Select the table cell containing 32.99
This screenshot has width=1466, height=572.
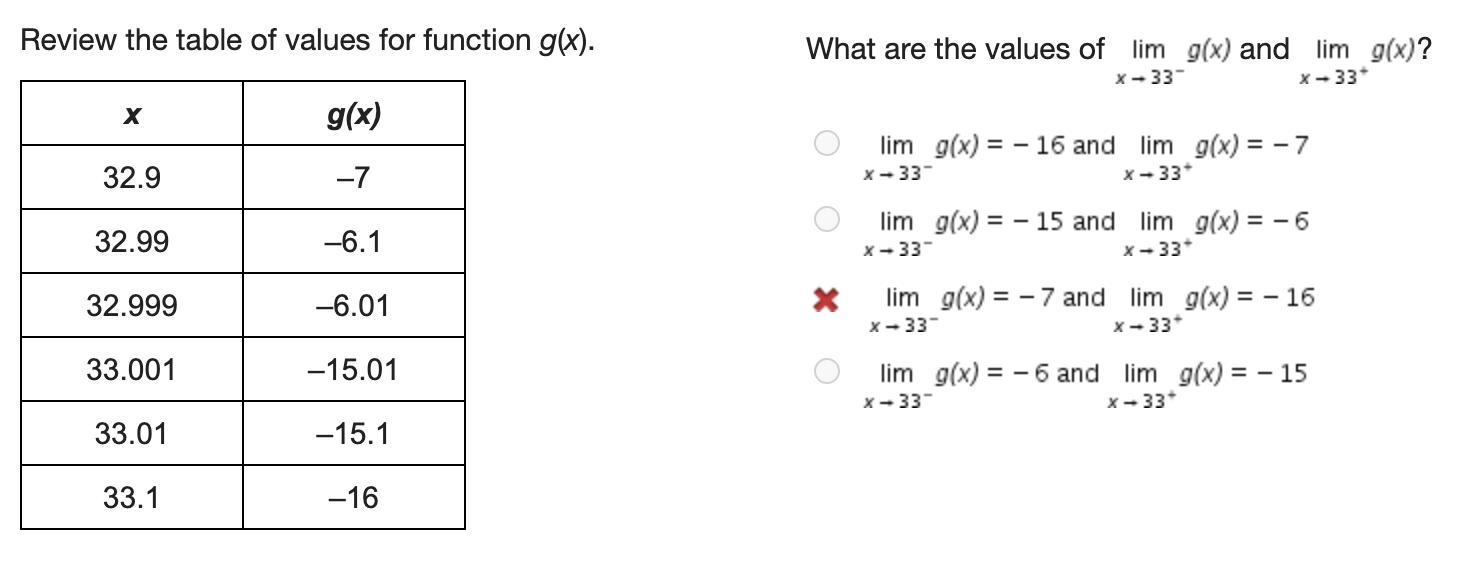coord(131,242)
